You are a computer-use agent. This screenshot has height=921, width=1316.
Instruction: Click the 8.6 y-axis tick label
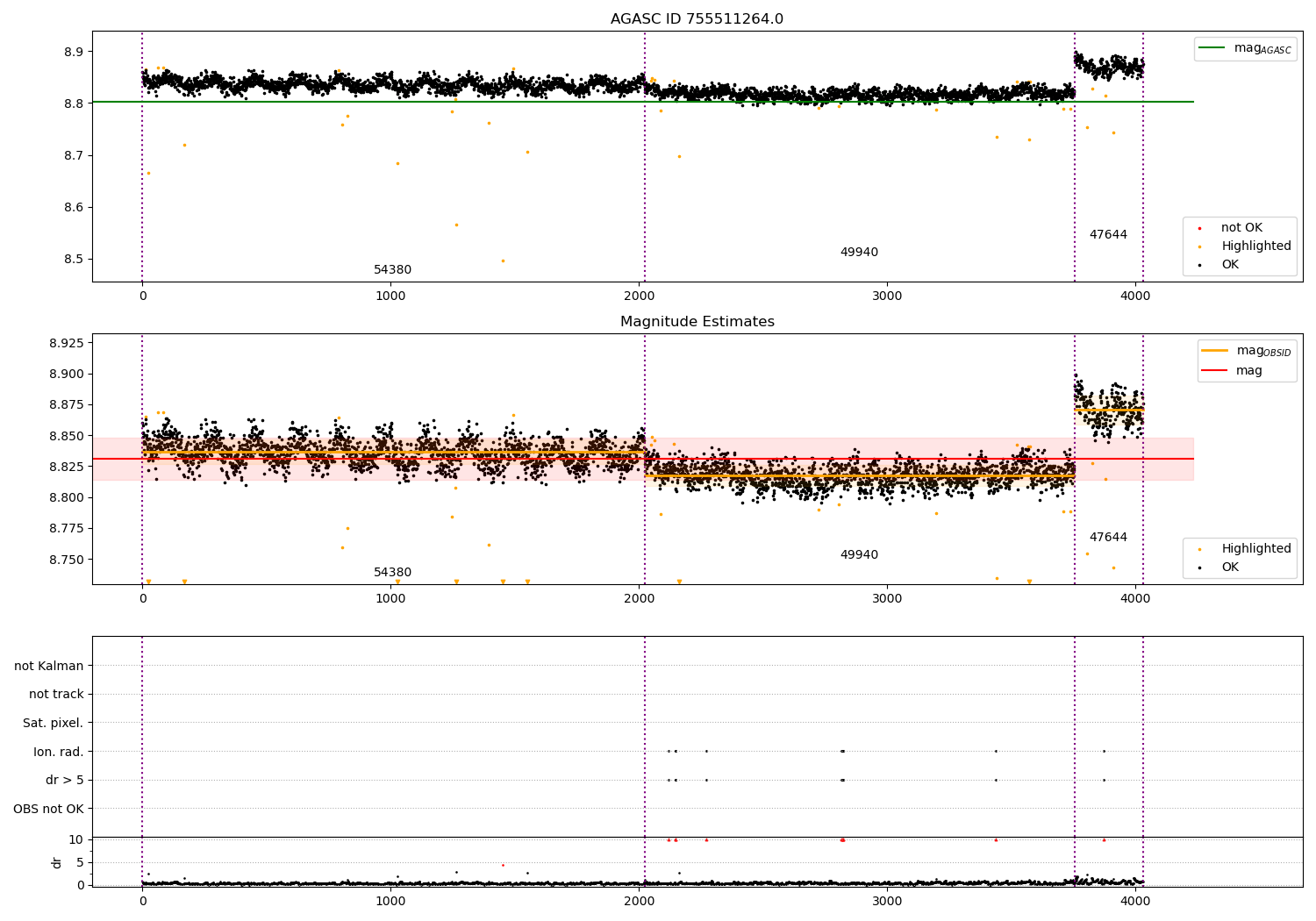pyautogui.click(x=74, y=208)
